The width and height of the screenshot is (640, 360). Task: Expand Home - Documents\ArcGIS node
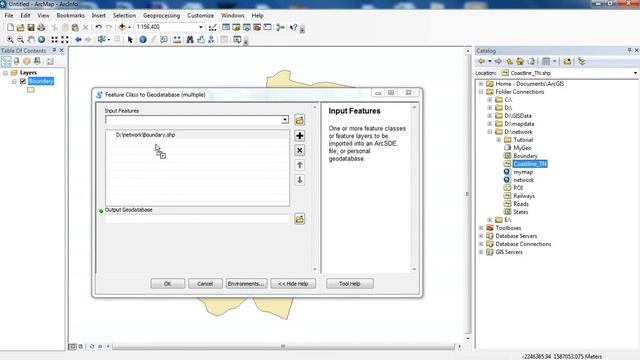click(x=481, y=84)
